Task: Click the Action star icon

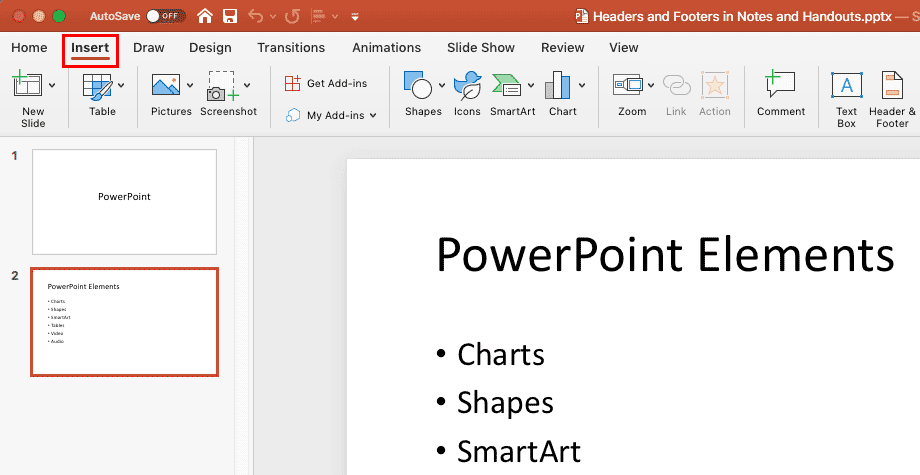Action: [715, 86]
